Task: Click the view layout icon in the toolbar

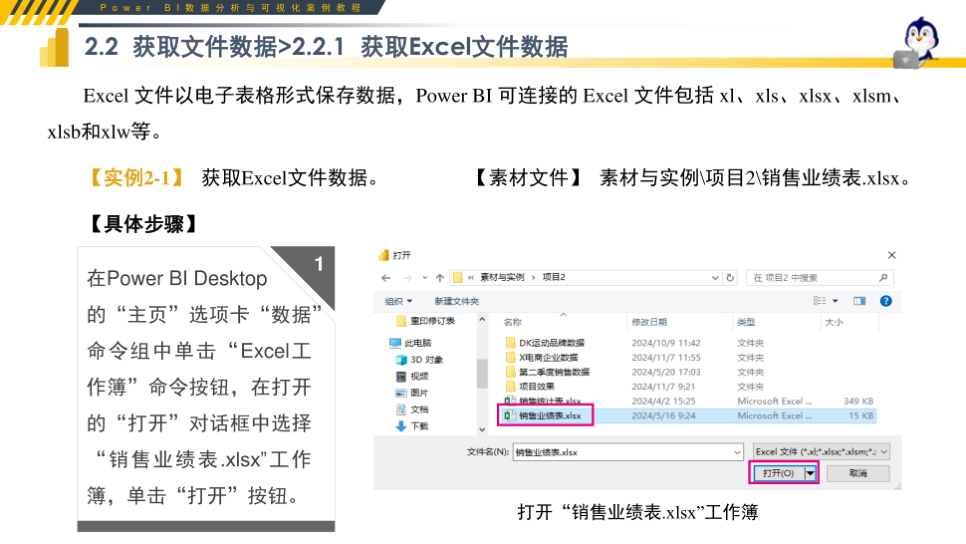Action: pyautogui.click(x=819, y=301)
